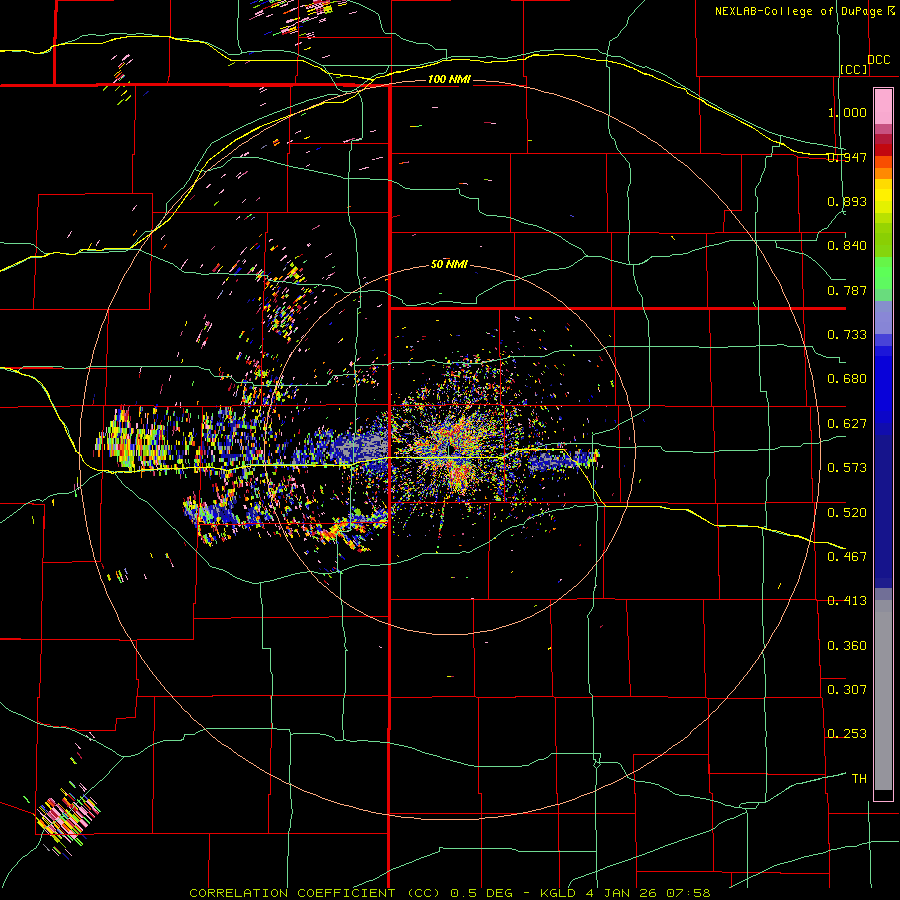Click the [CC] product label
This screenshot has height=900, width=900.
(x=854, y=69)
